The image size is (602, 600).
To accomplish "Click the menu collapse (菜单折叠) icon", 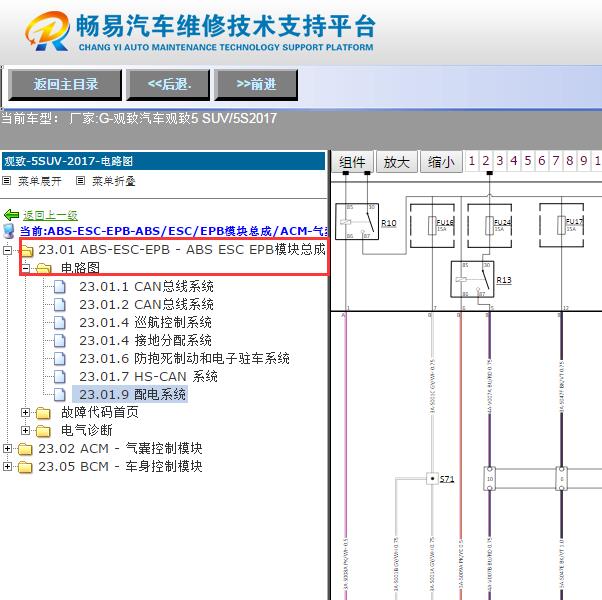I will 80,180.
